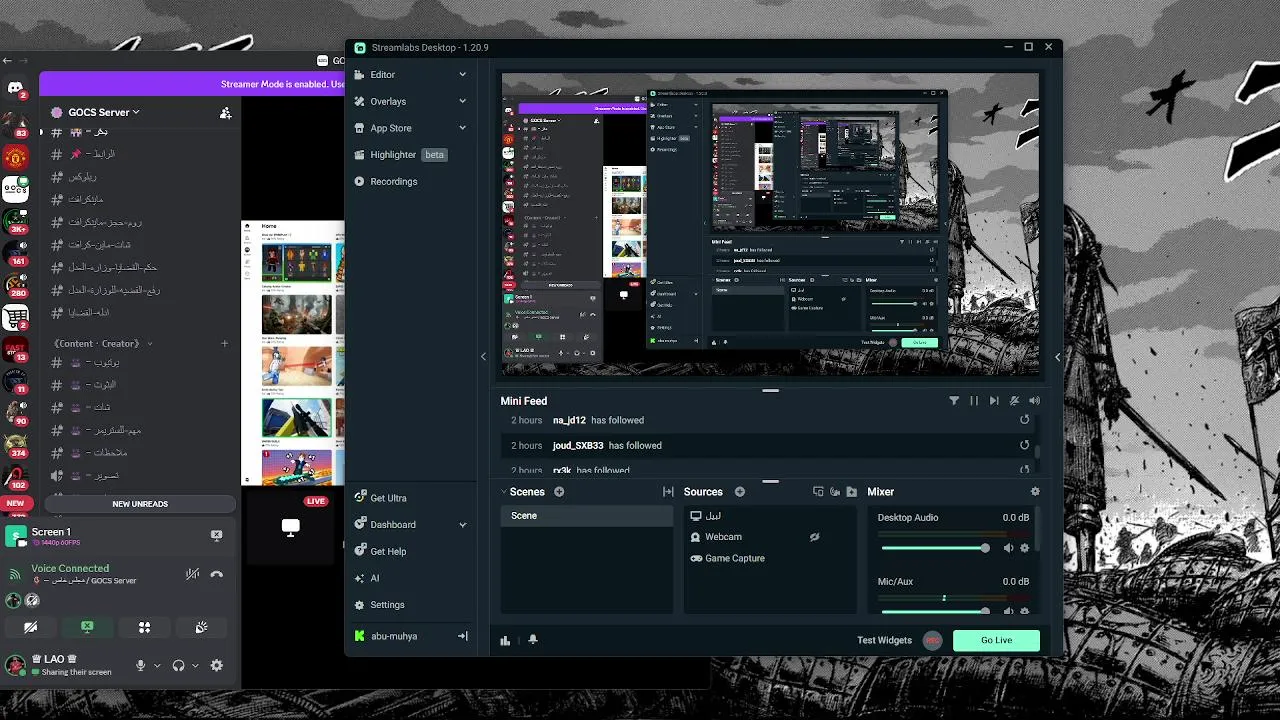Open Manchester United server icon in Discord
The image size is (1280, 720).
tap(15, 157)
